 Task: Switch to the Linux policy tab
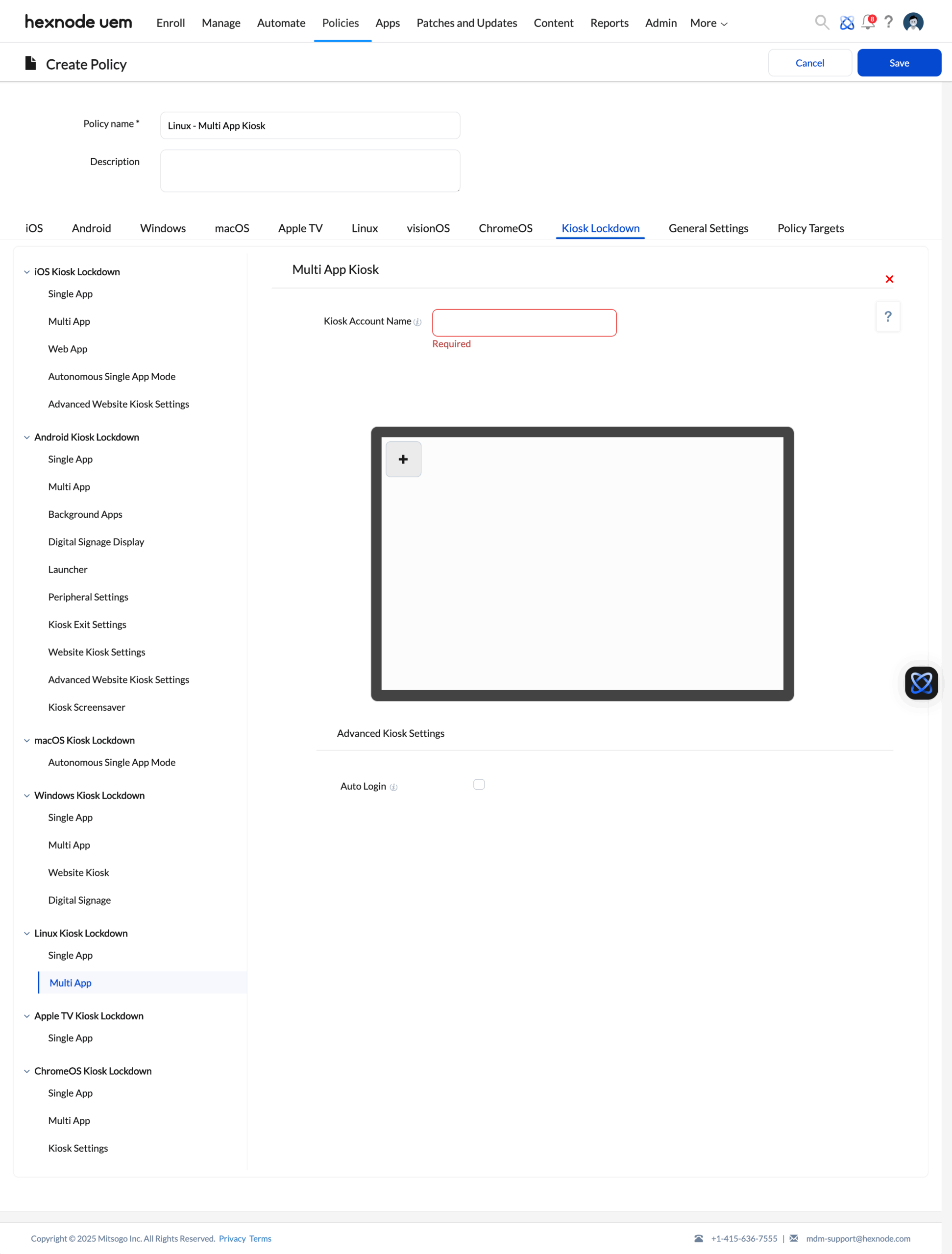(x=365, y=228)
